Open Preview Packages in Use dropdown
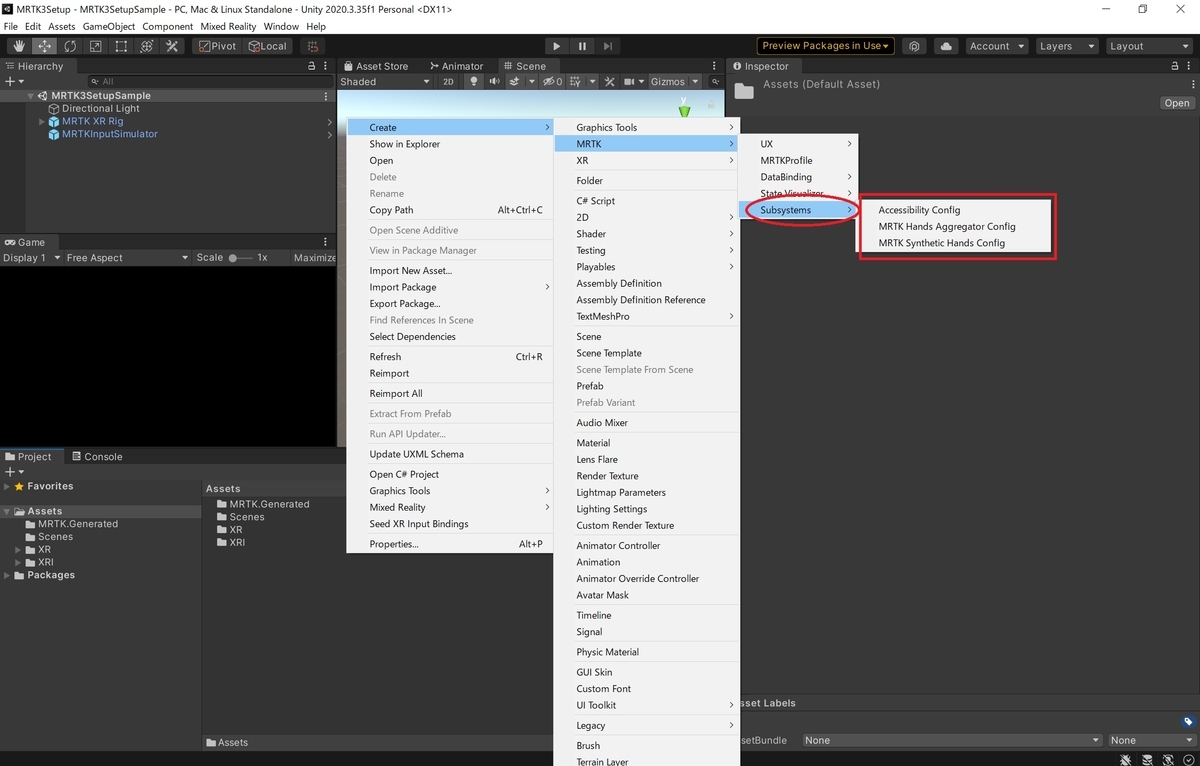The height and width of the screenshot is (766, 1200). [x=825, y=46]
